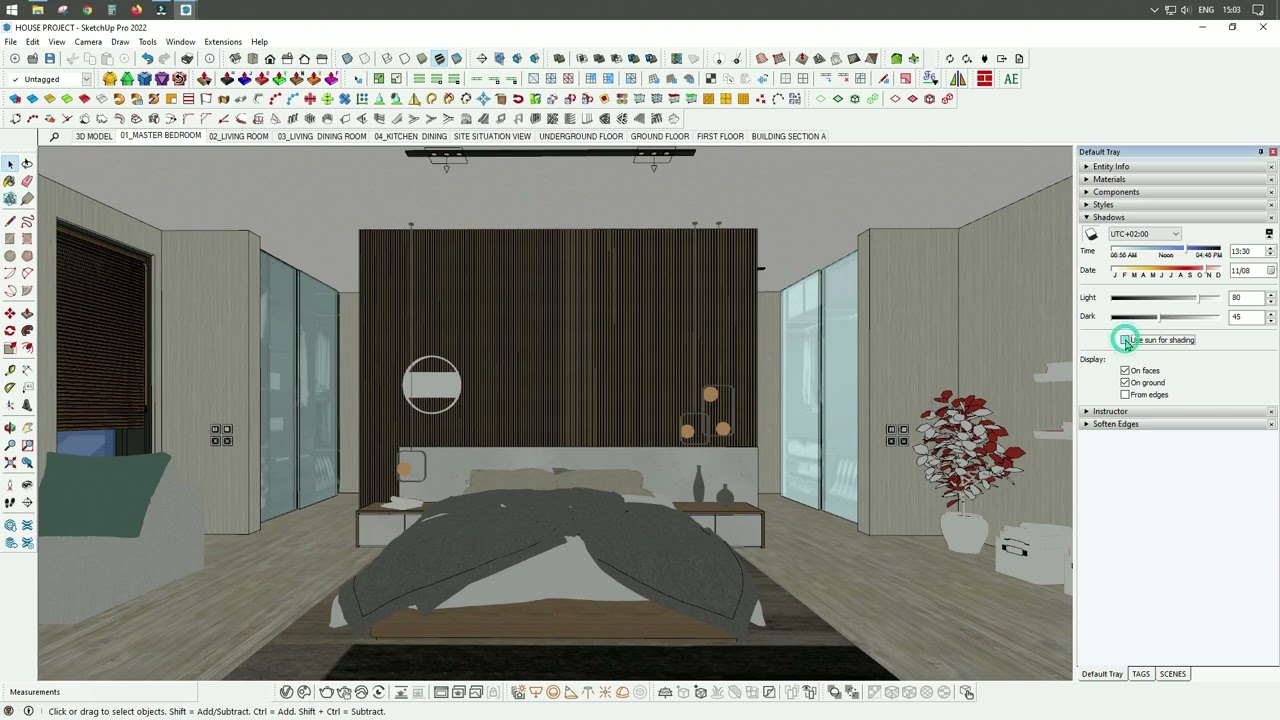Select the Line pencil tool

[10, 220]
